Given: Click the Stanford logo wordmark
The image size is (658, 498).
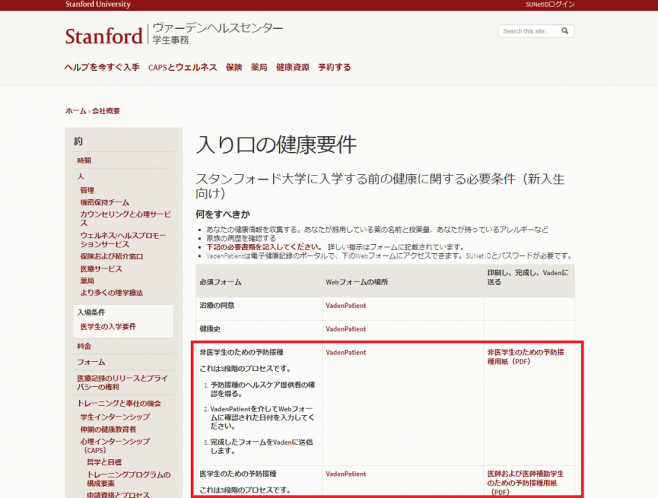Looking at the screenshot, I should pos(104,36).
